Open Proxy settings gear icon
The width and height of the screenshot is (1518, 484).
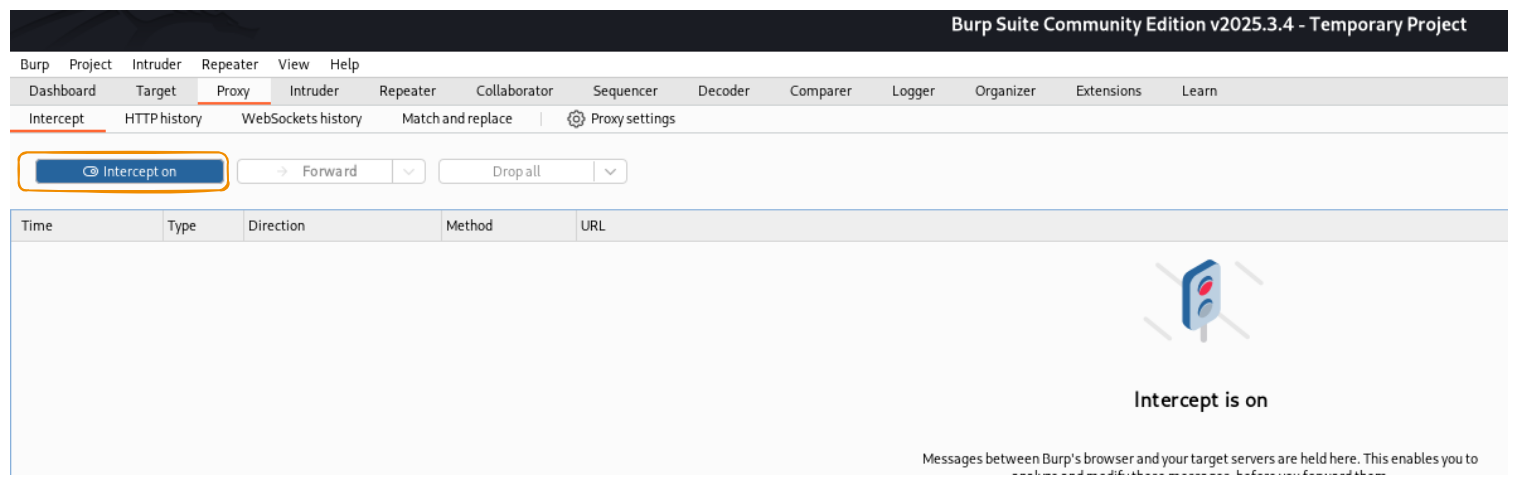click(576, 119)
